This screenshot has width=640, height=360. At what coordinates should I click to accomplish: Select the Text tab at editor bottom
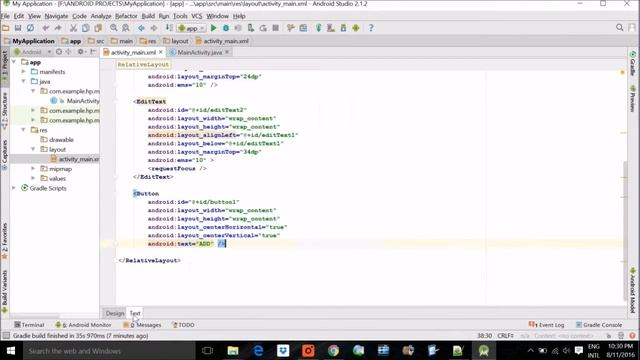pos(135,313)
